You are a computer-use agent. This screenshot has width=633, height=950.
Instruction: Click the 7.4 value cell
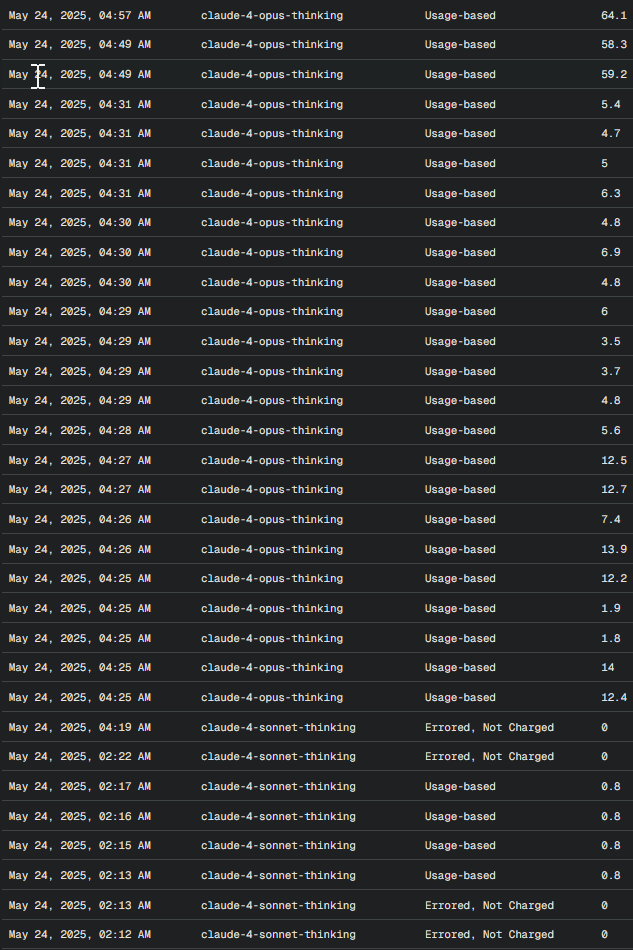pyautogui.click(x=611, y=519)
